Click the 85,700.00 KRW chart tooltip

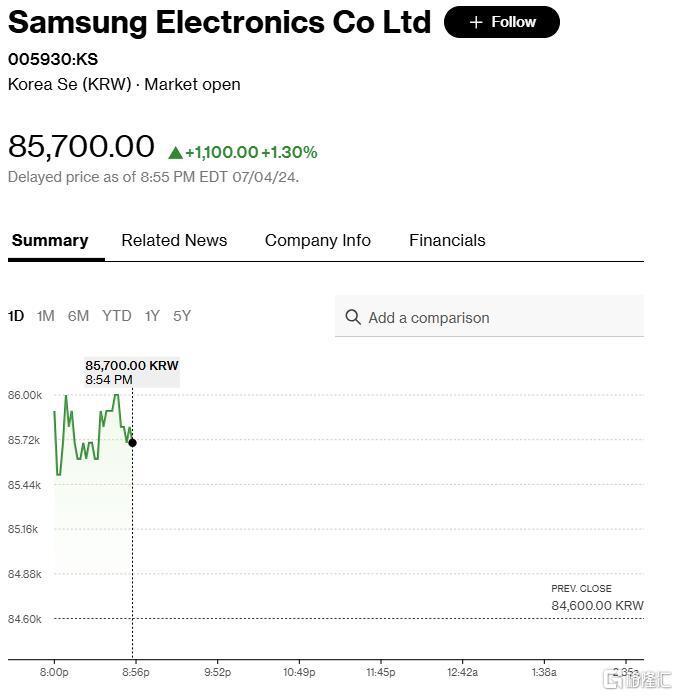[x=132, y=372]
